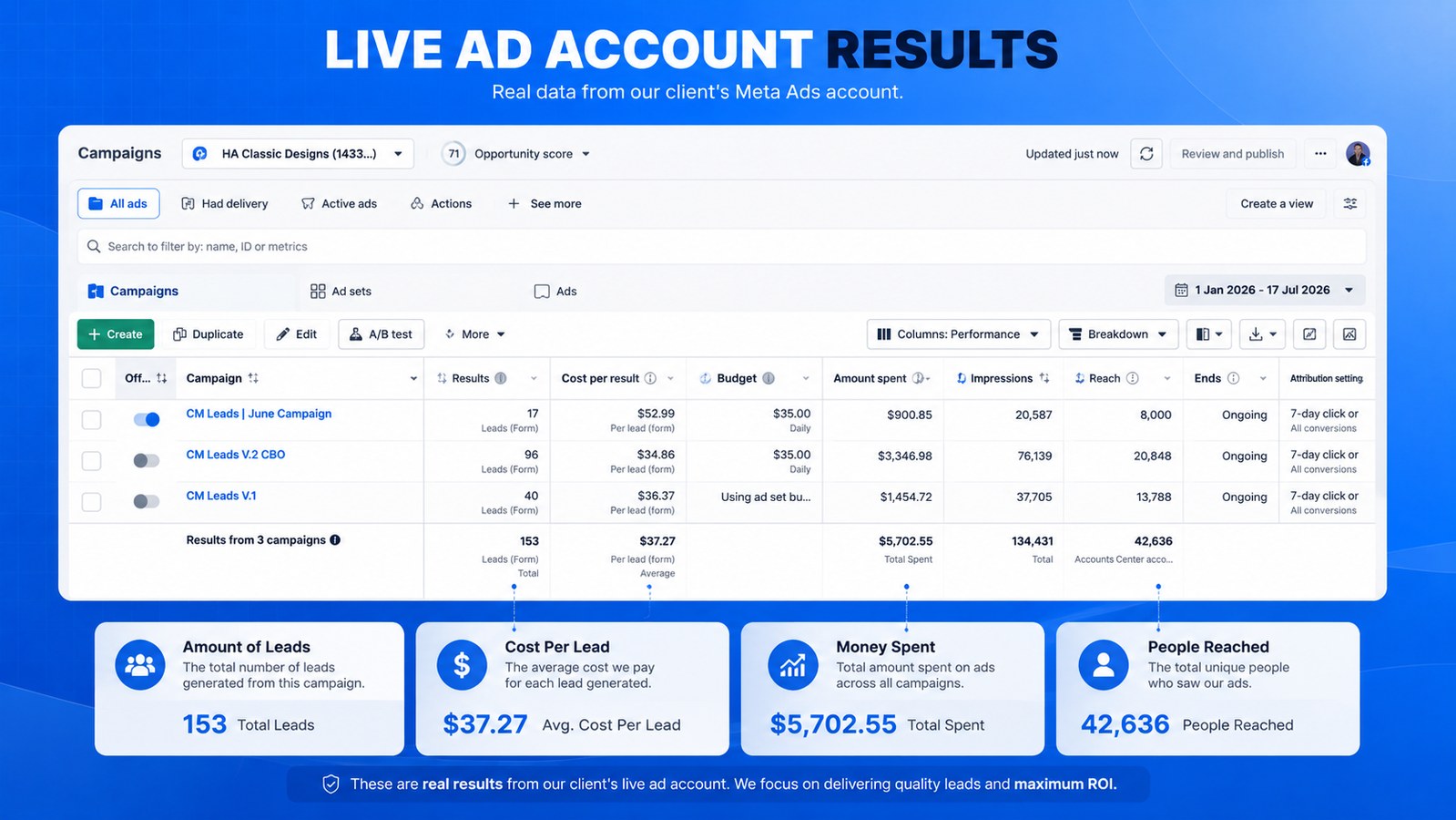Open the three-dot more options menu
This screenshot has width=1456, height=820.
(1320, 154)
